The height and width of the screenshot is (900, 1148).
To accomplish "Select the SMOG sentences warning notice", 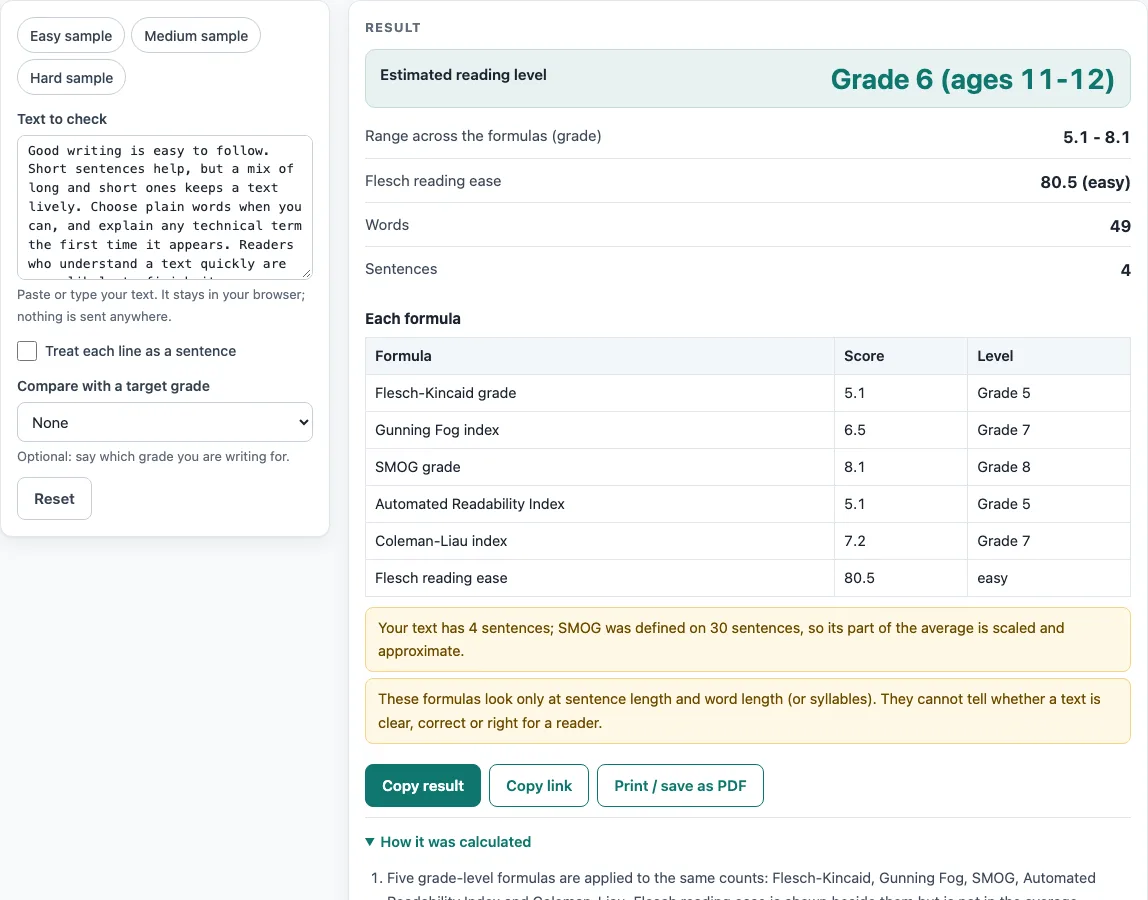I will point(748,639).
